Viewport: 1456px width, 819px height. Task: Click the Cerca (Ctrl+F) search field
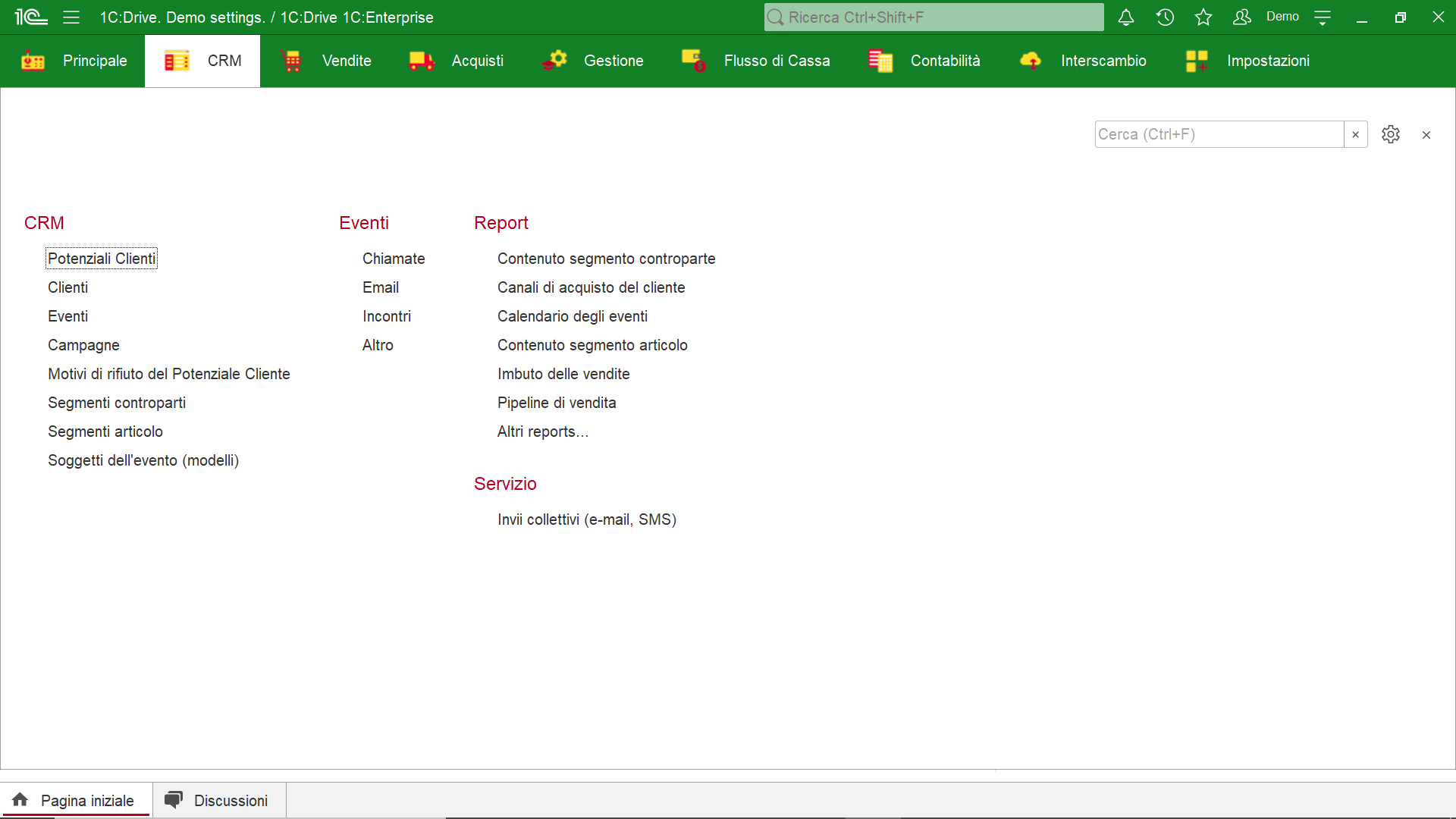coord(1219,134)
